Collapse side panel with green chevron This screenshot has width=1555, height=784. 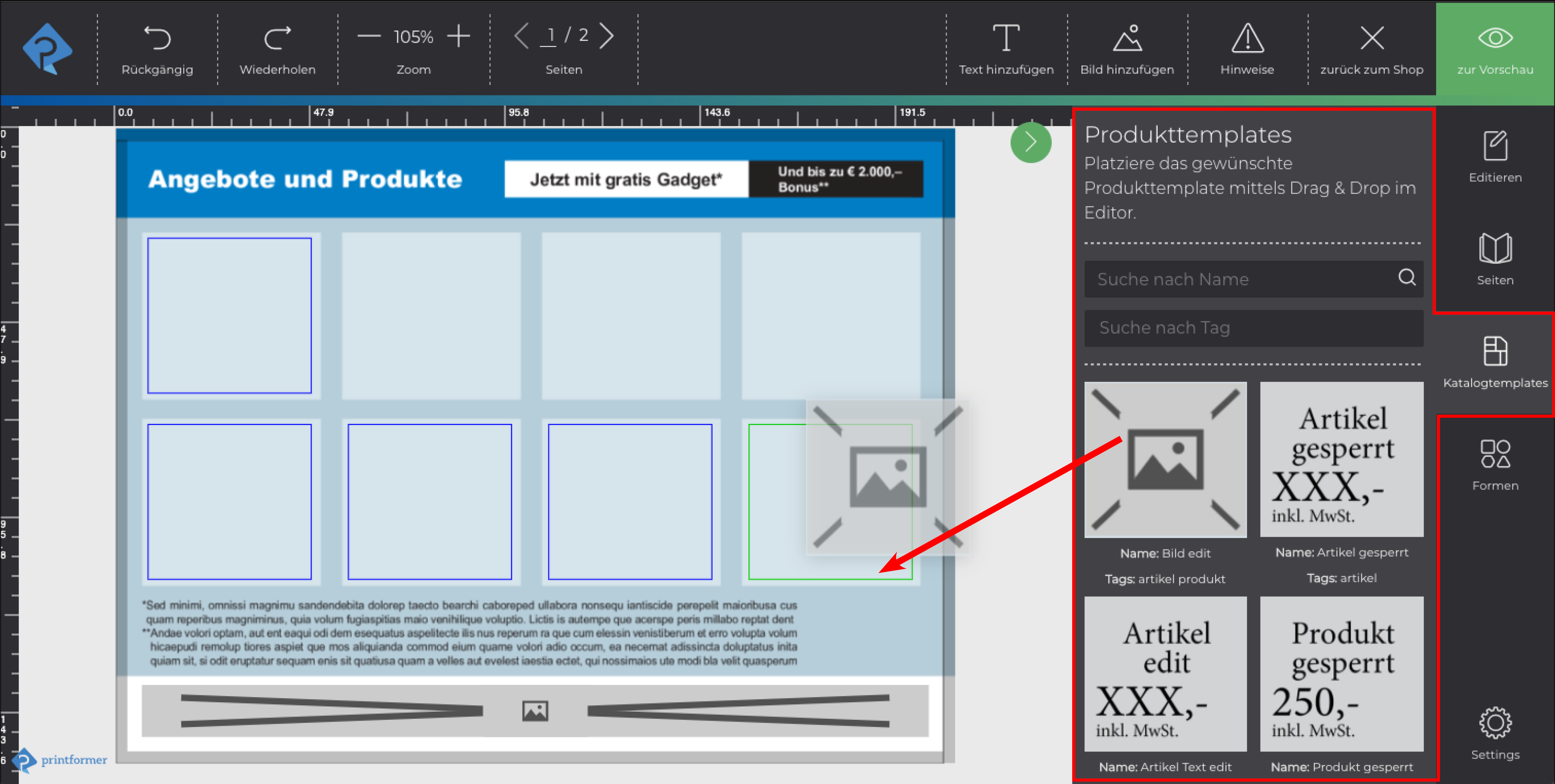click(1030, 142)
